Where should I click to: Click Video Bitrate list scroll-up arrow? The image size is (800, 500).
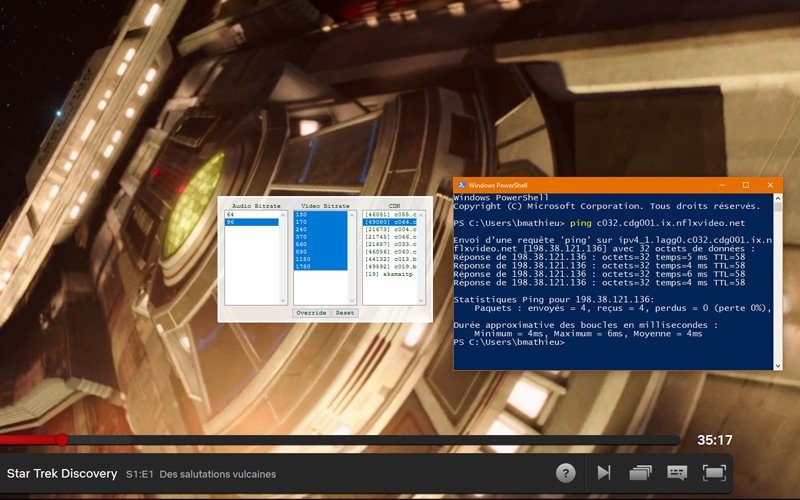click(x=352, y=215)
